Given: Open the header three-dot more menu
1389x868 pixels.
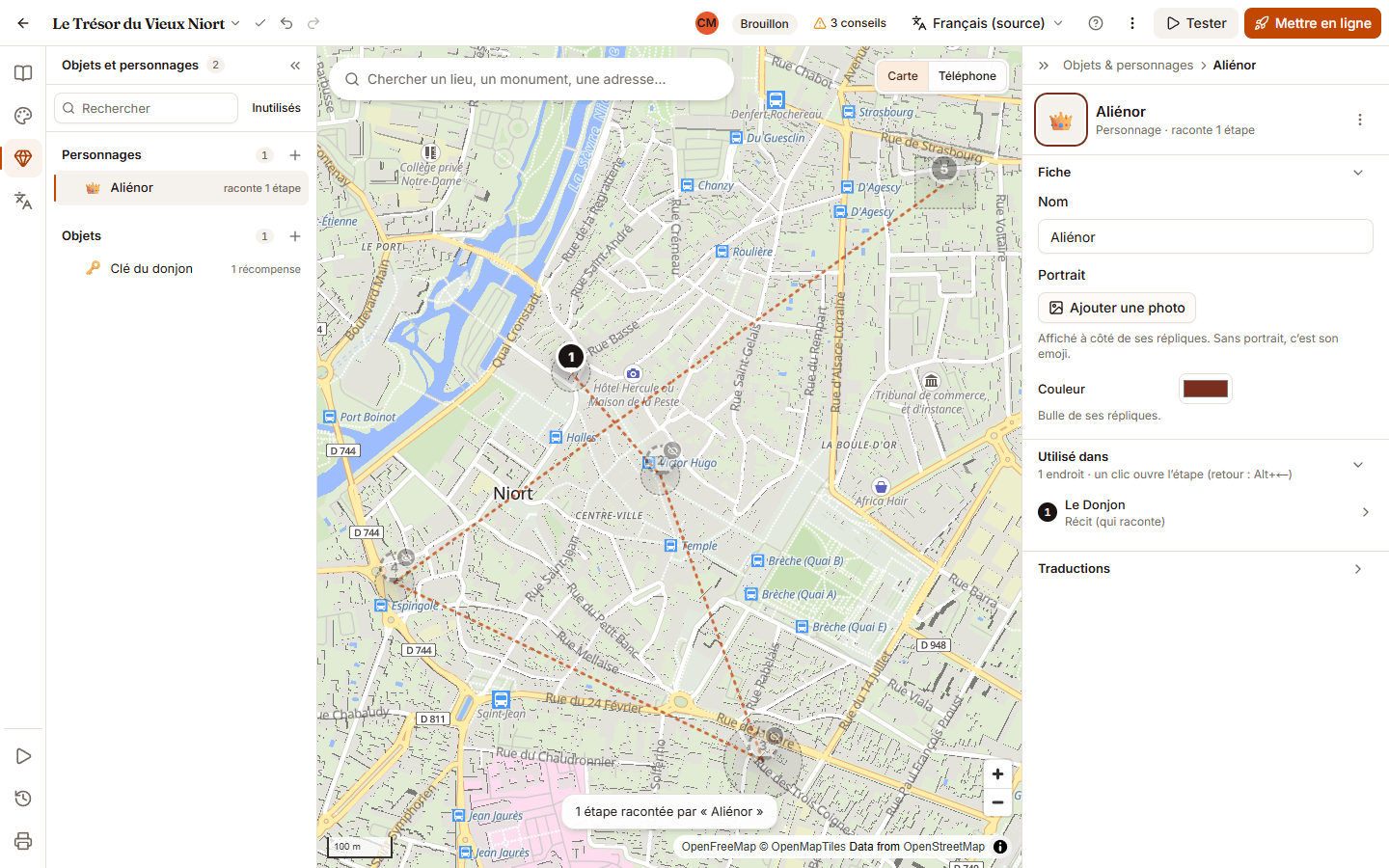Looking at the screenshot, I should tap(1132, 23).
